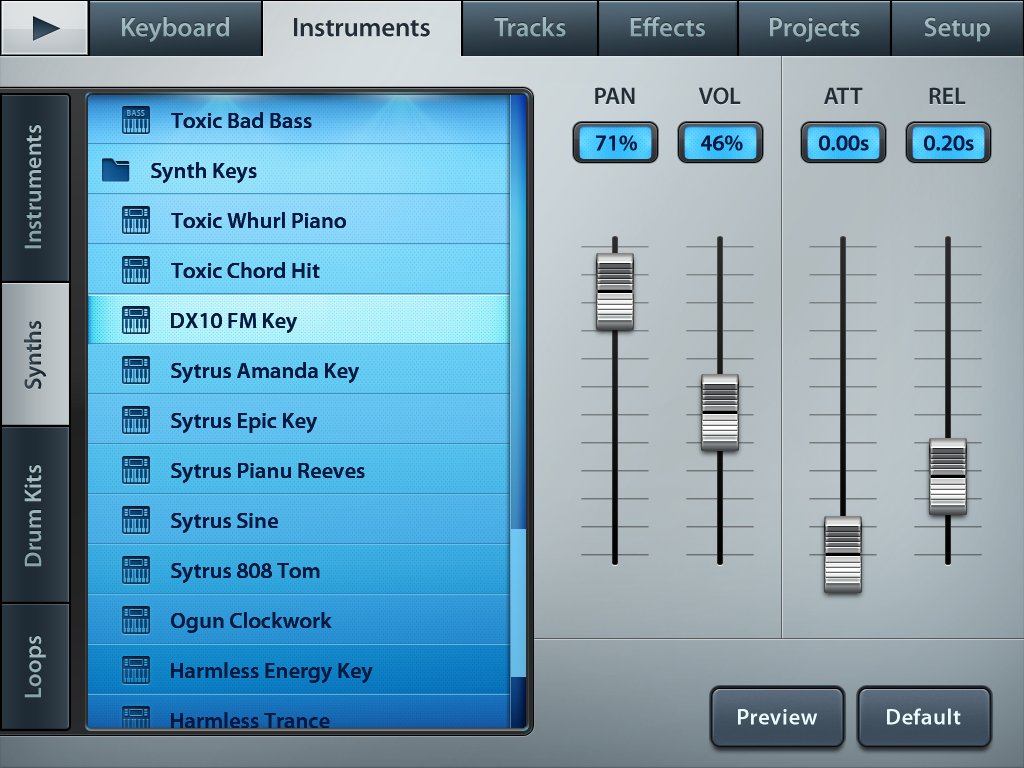The image size is (1024, 768).
Task: Collapse the Synth Keys folder
Action: 298,170
